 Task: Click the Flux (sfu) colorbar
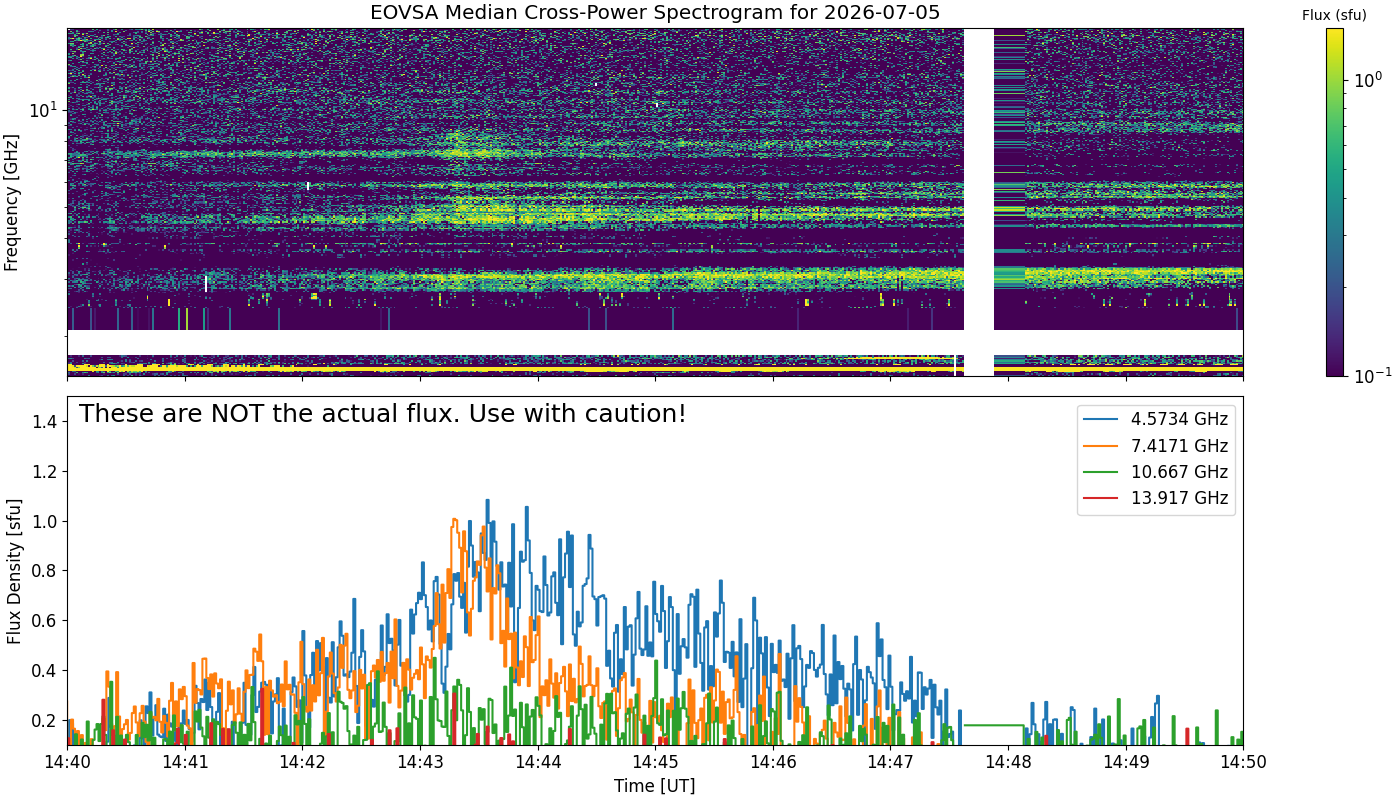tap(1335, 202)
